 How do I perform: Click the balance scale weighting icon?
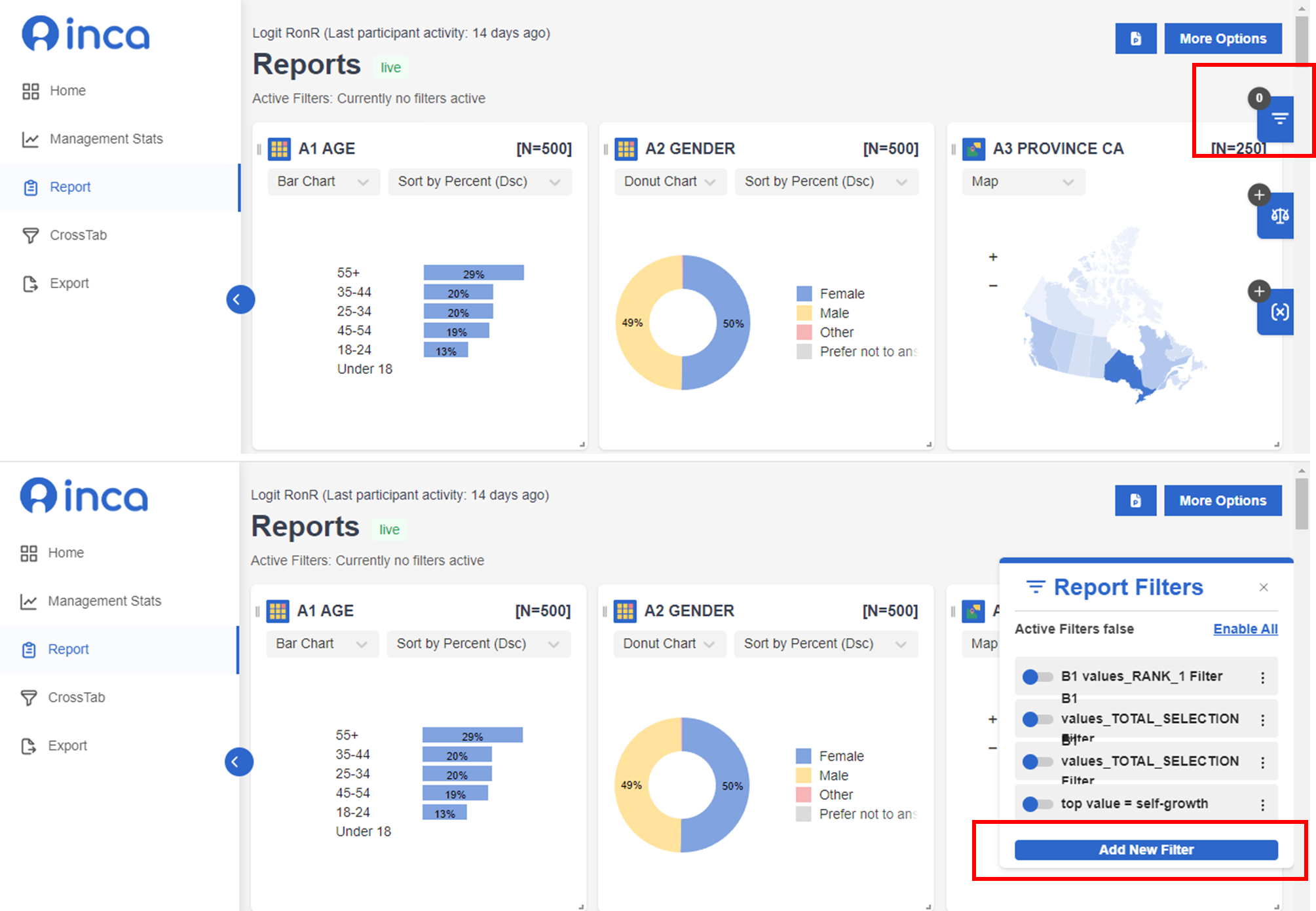pos(1279,215)
